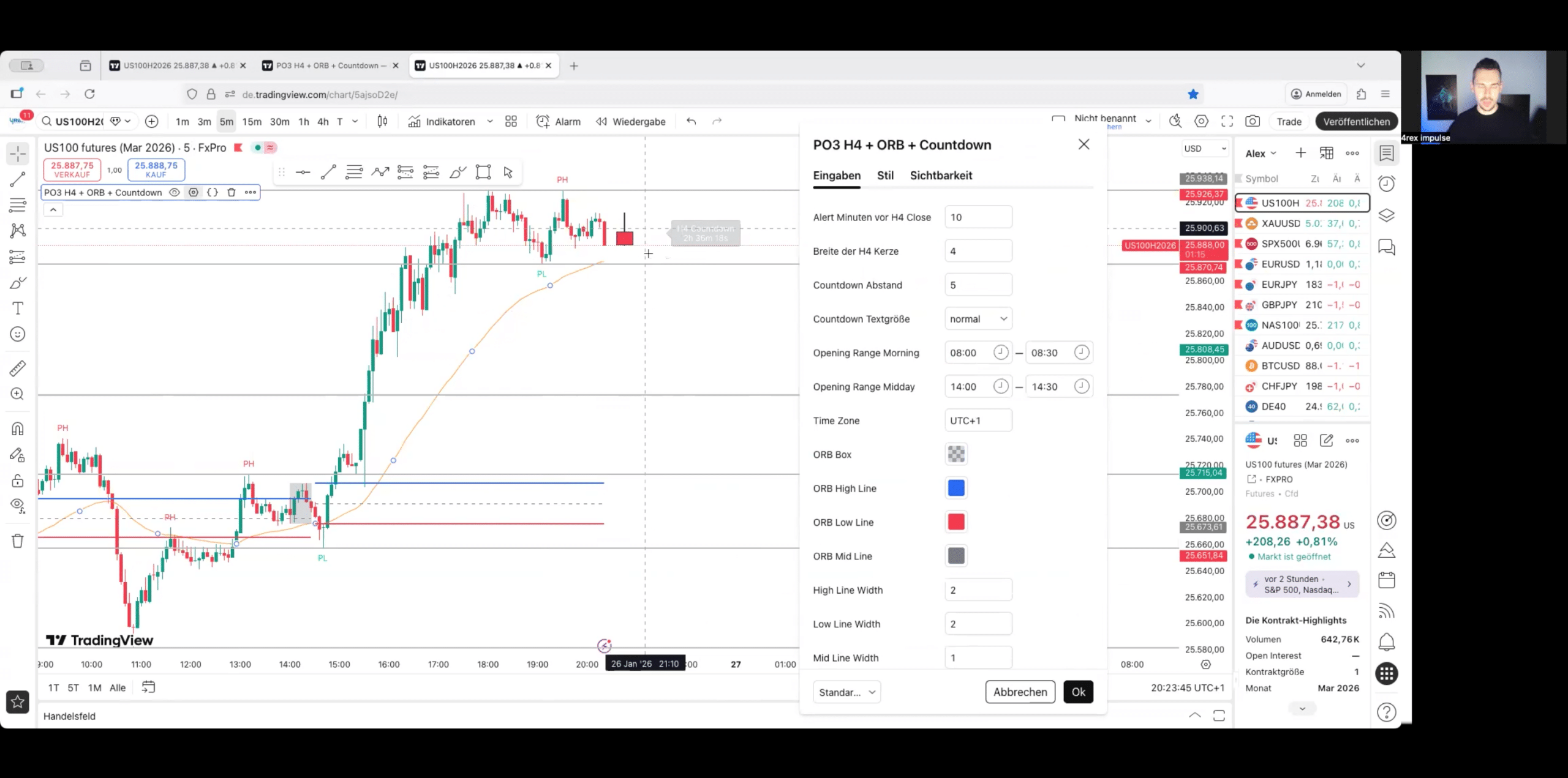Viewport: 1568px width, 778px height.
Task: Select the ruler measure tool
Action: [18, 368]
